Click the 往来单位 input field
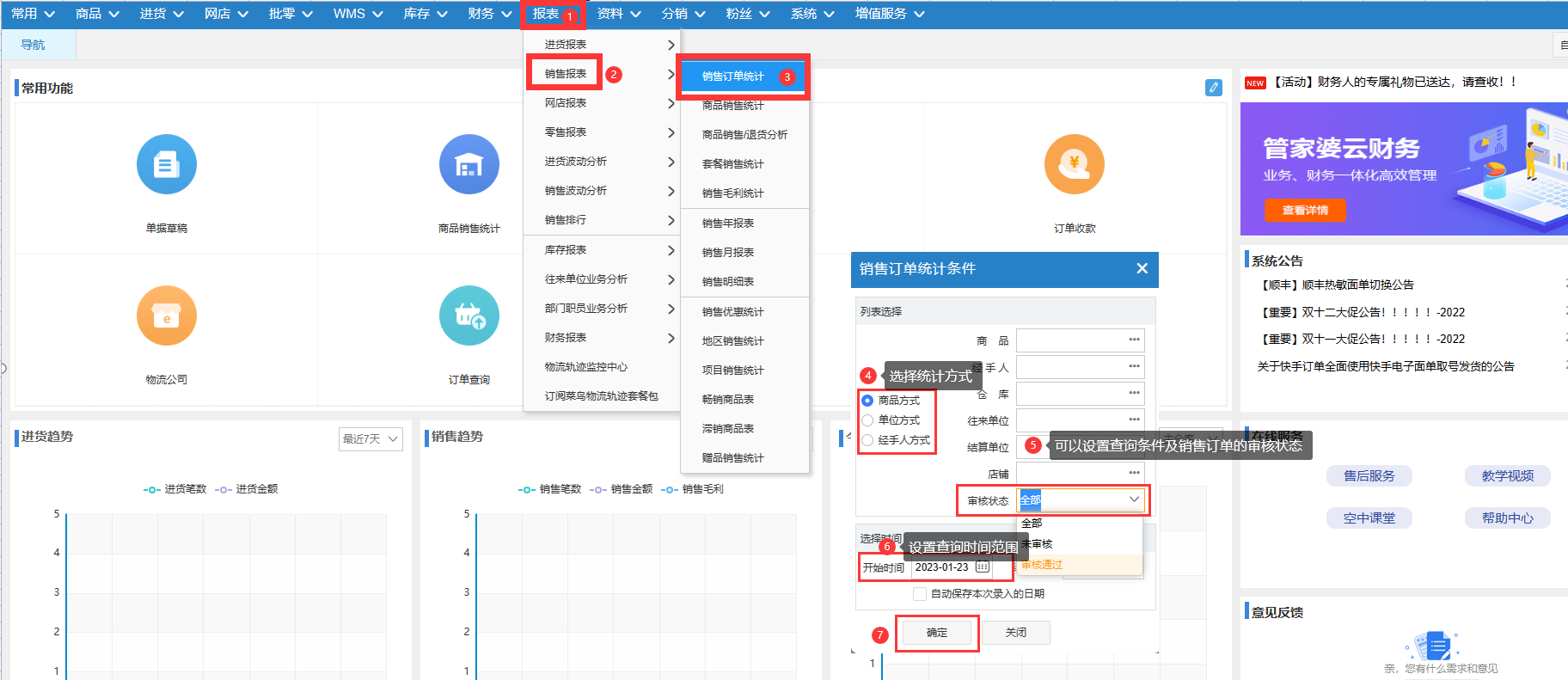This screenshot has width=1568, height=680. [1070, 420]
